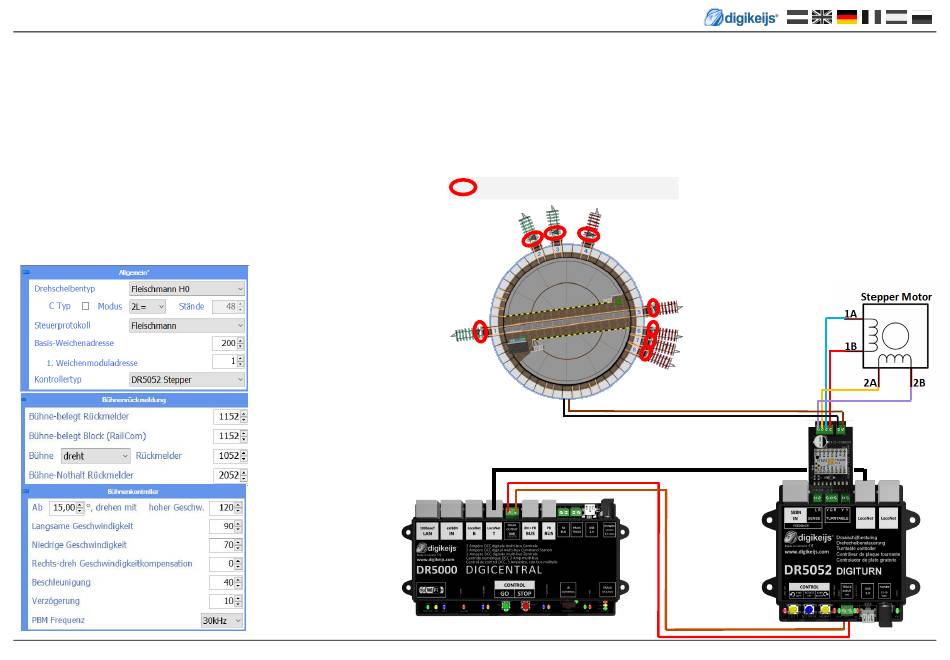Click the Ab angle field showing 15,00
This screenshot has width=950, height=660.
pos(67,508)
